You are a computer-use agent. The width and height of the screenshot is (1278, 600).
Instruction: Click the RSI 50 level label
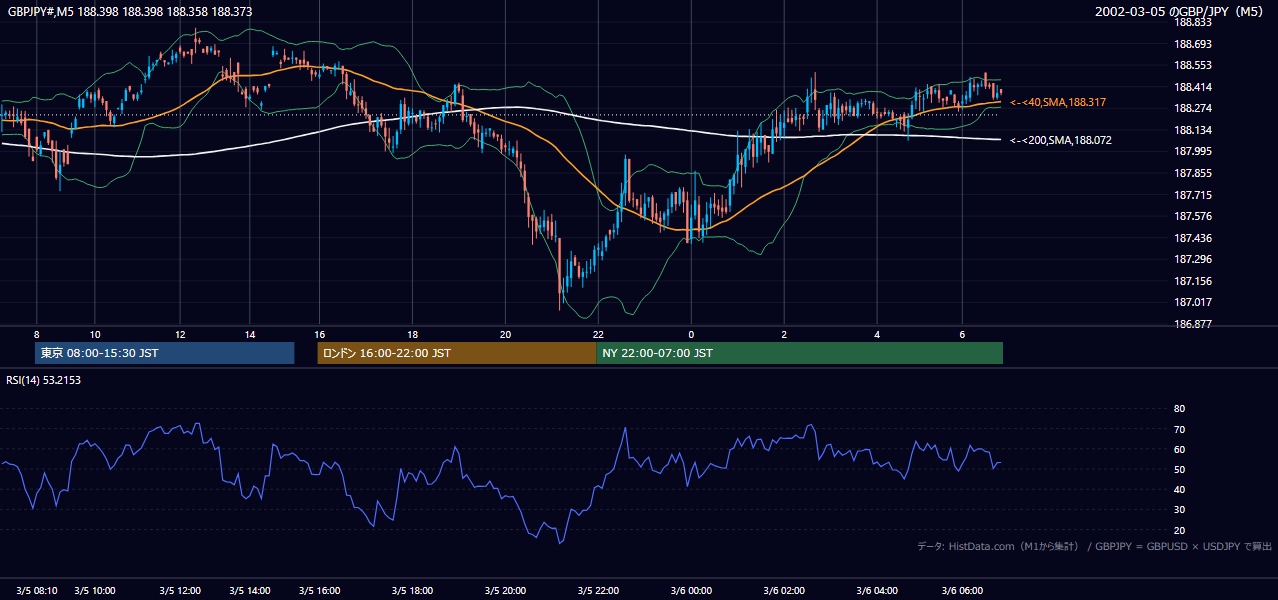click(x=1179, y=469)
